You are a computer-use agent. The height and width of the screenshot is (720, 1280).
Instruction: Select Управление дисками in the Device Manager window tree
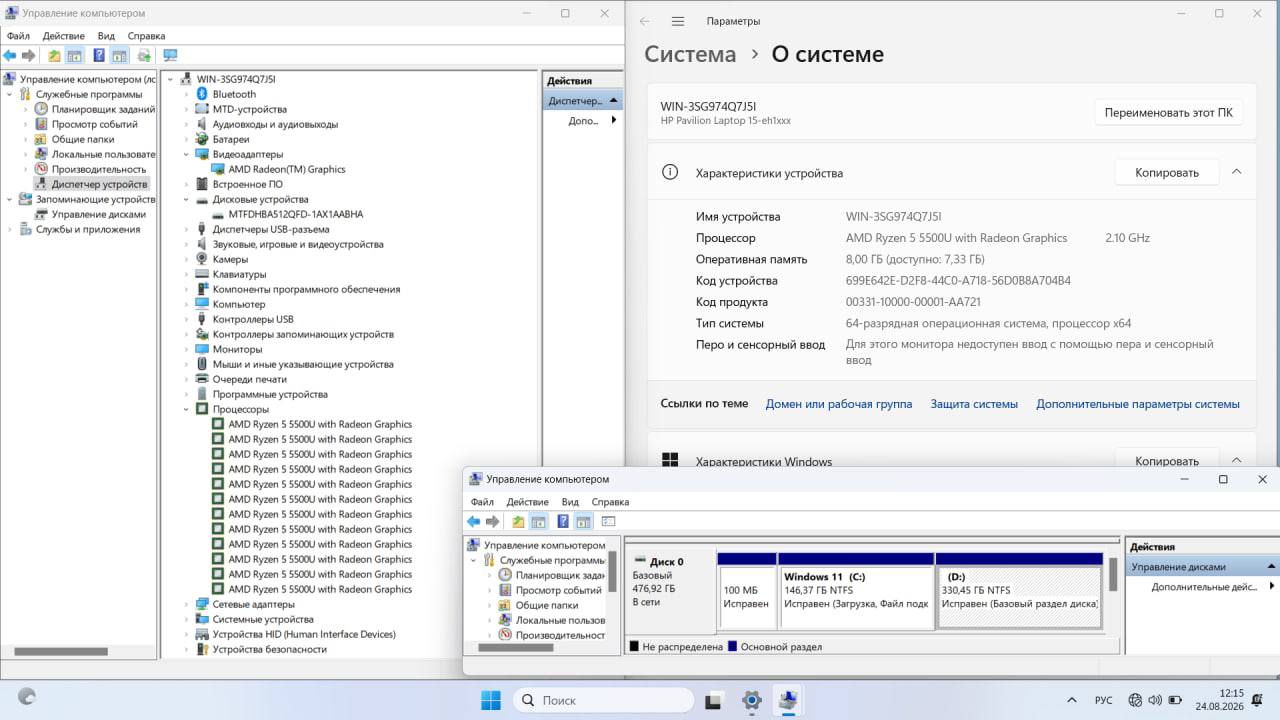pos(99,214)
